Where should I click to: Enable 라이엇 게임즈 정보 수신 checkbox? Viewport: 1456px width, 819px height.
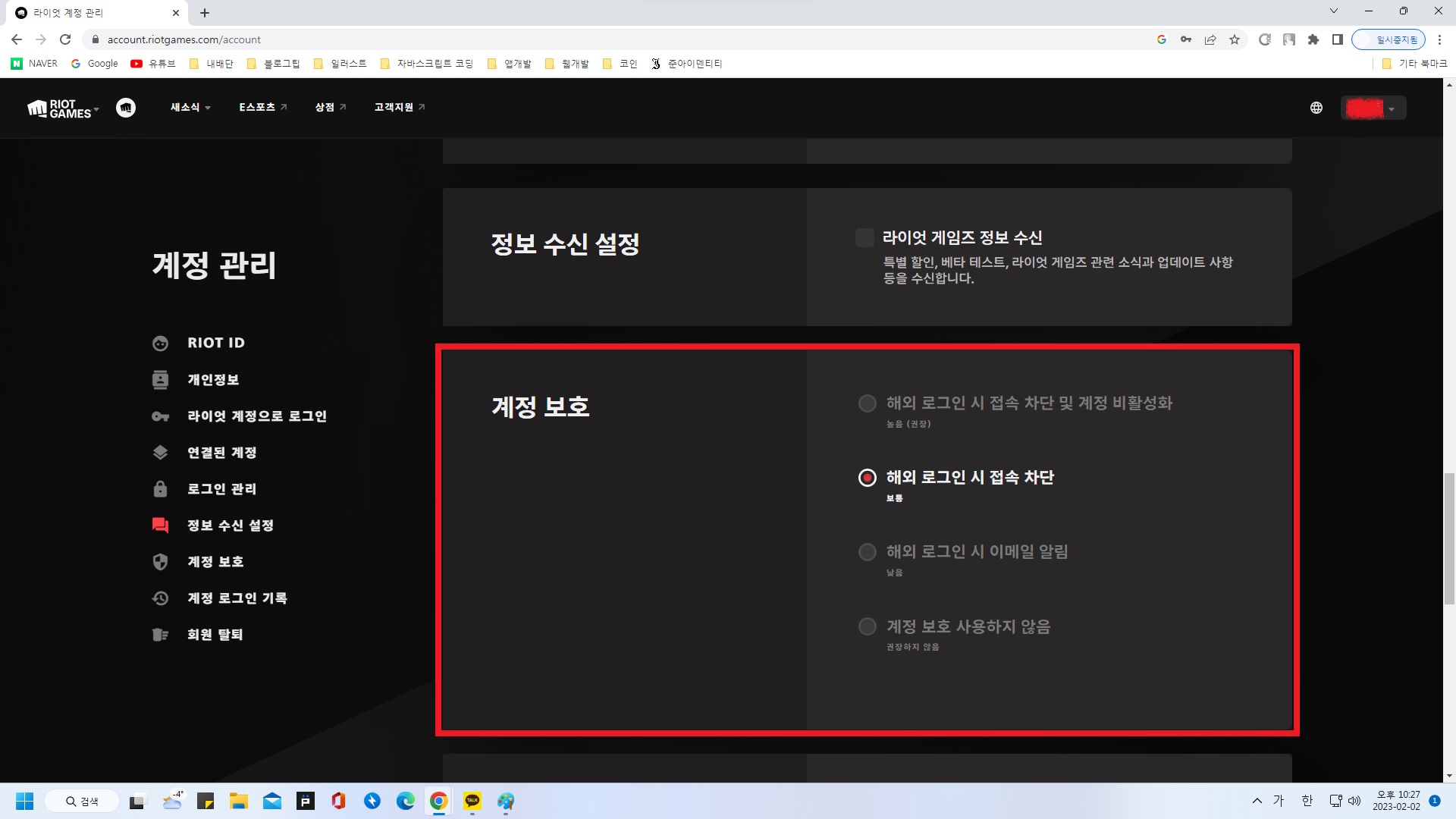click(864, 238)
